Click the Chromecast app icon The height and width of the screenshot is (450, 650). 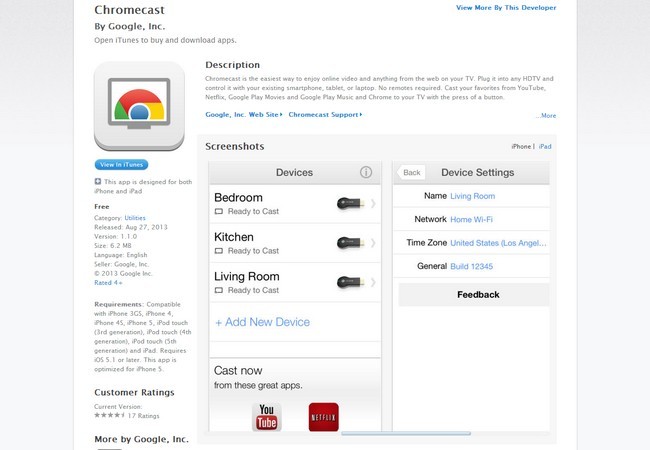point(139,106)
